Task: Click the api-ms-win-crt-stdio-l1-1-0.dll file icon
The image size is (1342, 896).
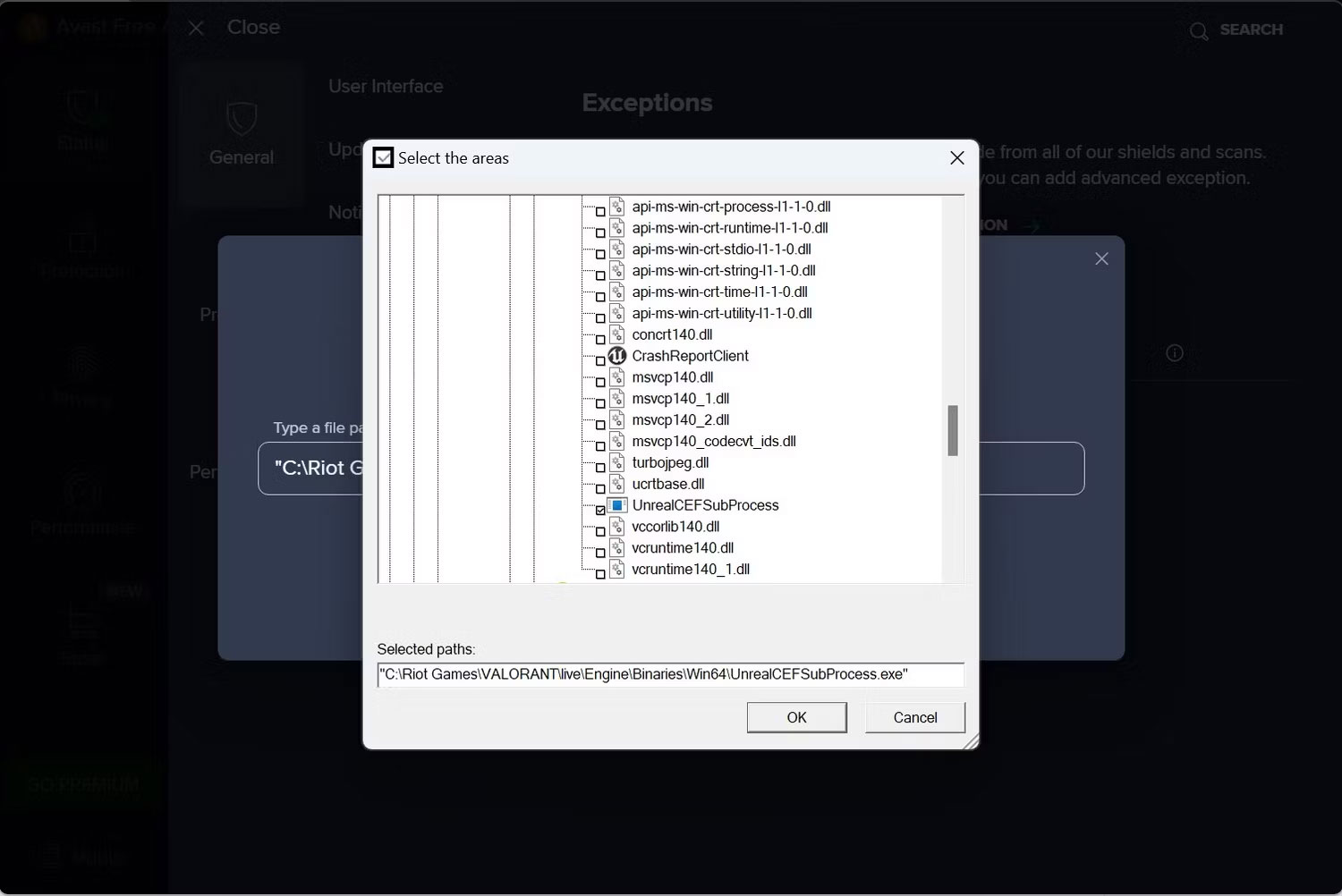Action: coord(617,249)
